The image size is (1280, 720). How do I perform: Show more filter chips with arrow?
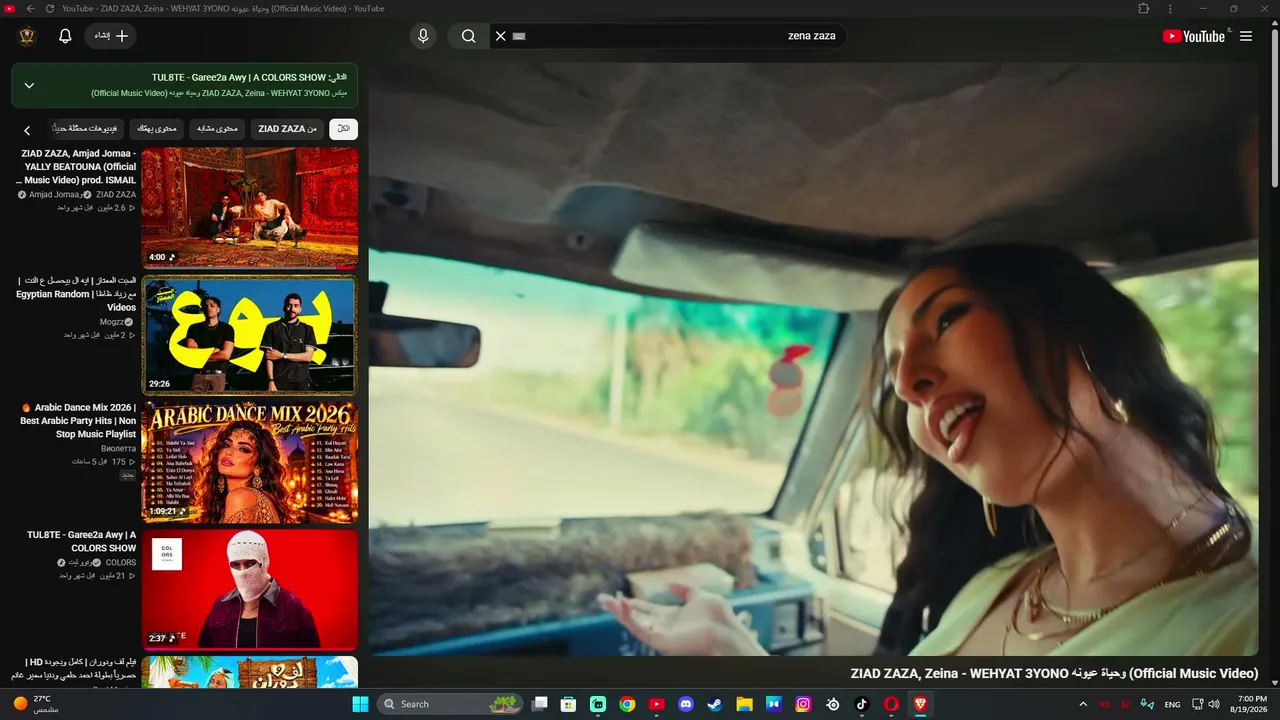27,130
